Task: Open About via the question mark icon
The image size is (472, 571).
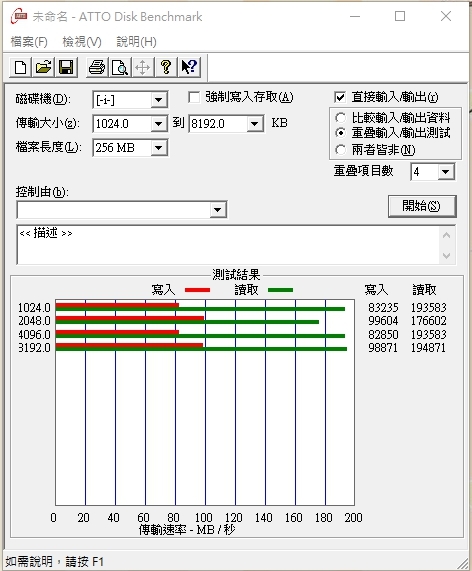Action: pos(166,67)
